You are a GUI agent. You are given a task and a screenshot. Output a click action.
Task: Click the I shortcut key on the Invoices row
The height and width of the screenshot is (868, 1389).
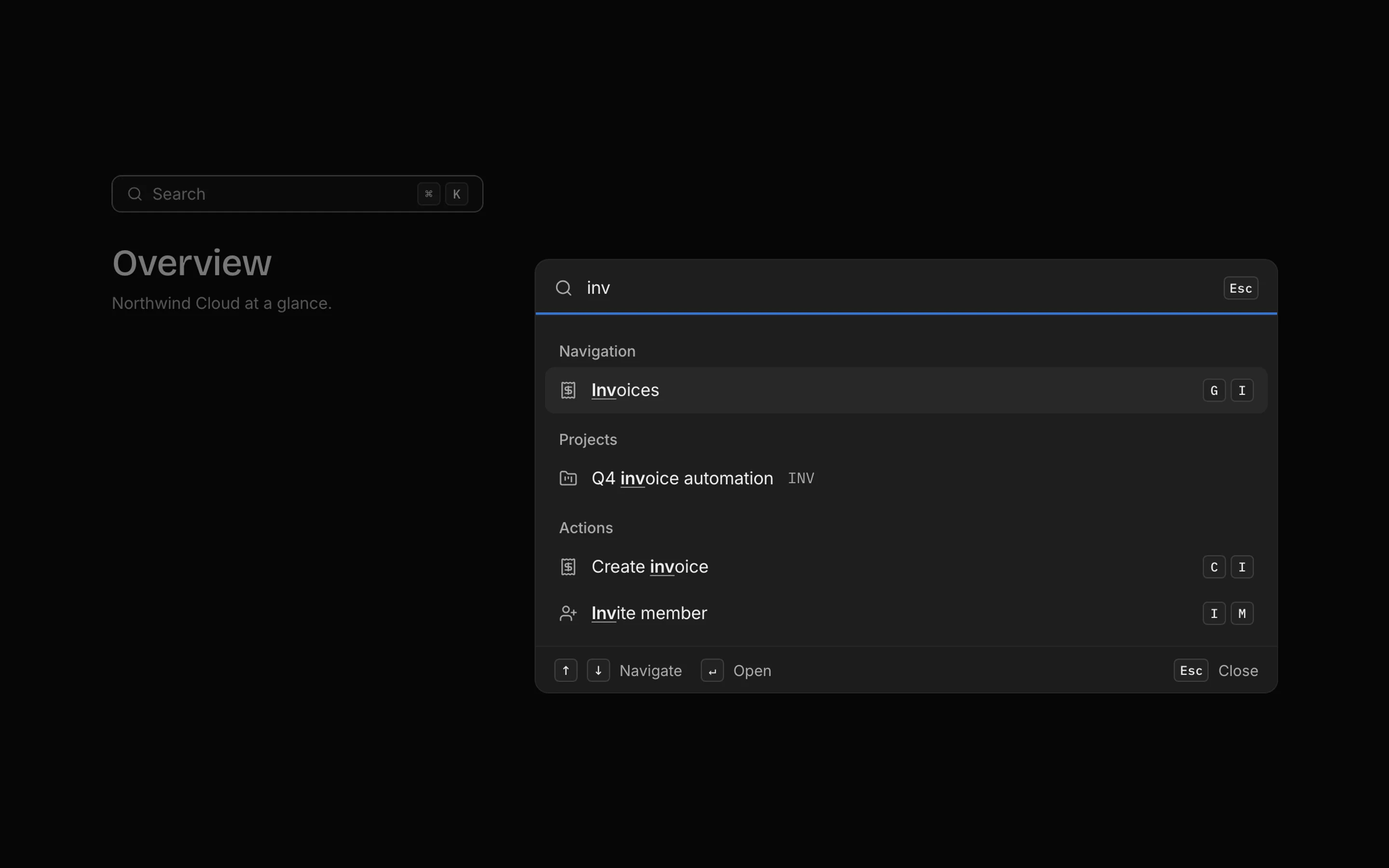[1242, 391]
